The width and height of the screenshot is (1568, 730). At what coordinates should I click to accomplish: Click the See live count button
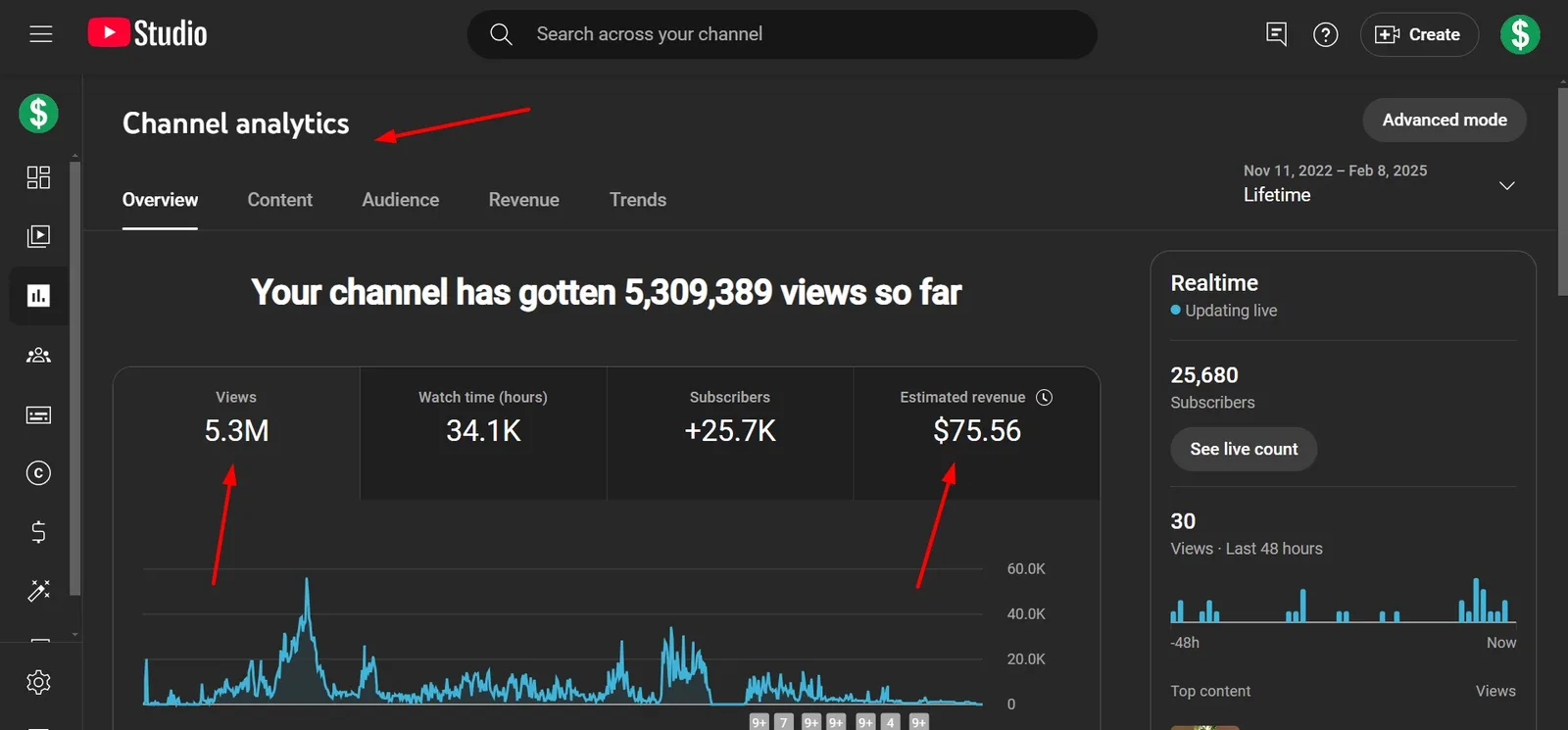click(x=1244, y=449)
